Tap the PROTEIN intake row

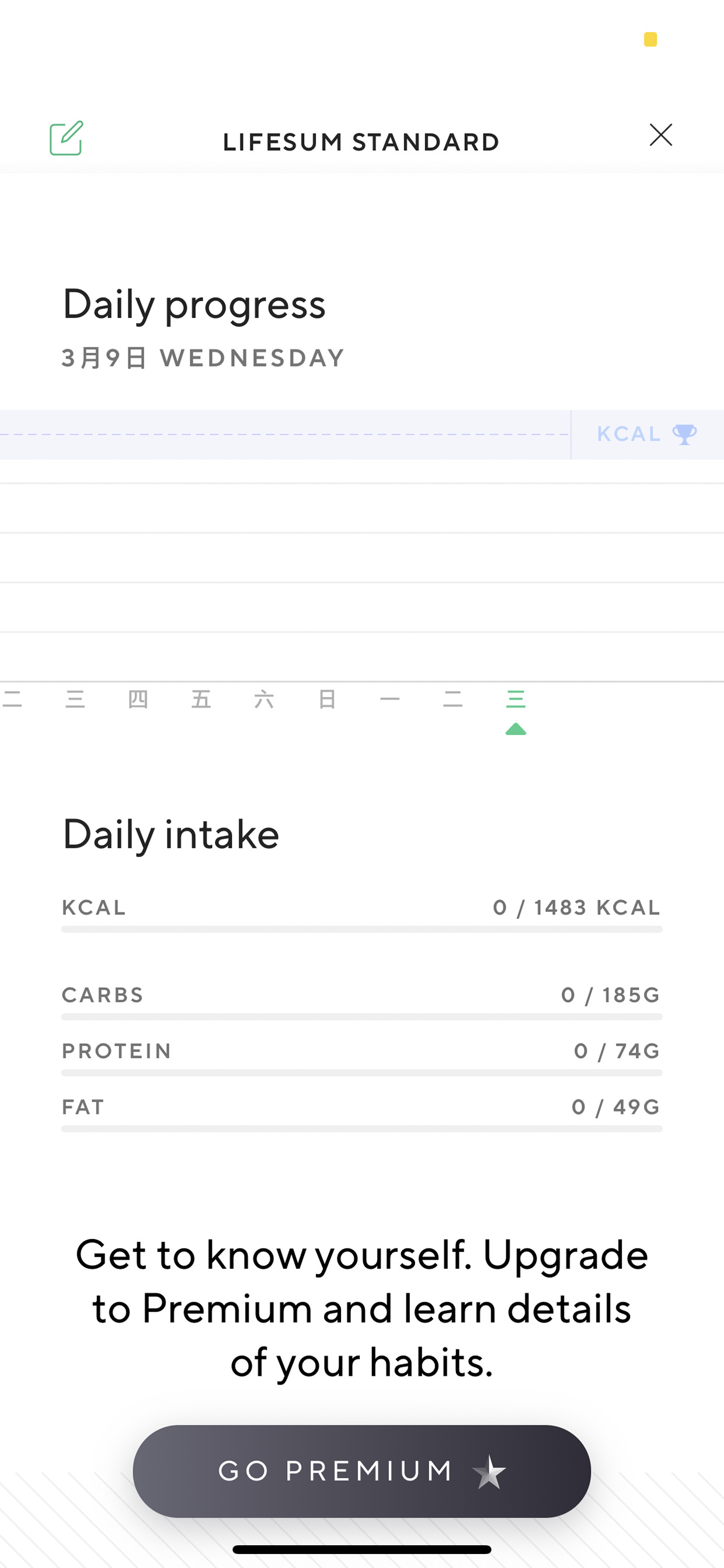pos(362,1058)
